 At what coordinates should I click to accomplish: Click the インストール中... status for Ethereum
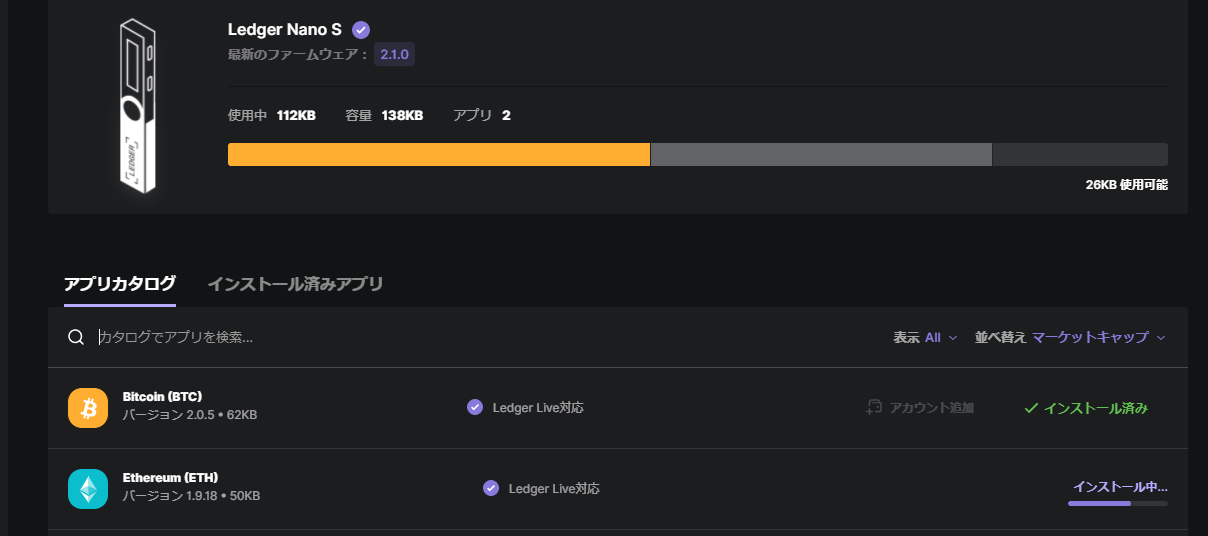[x=1120, y=486]
